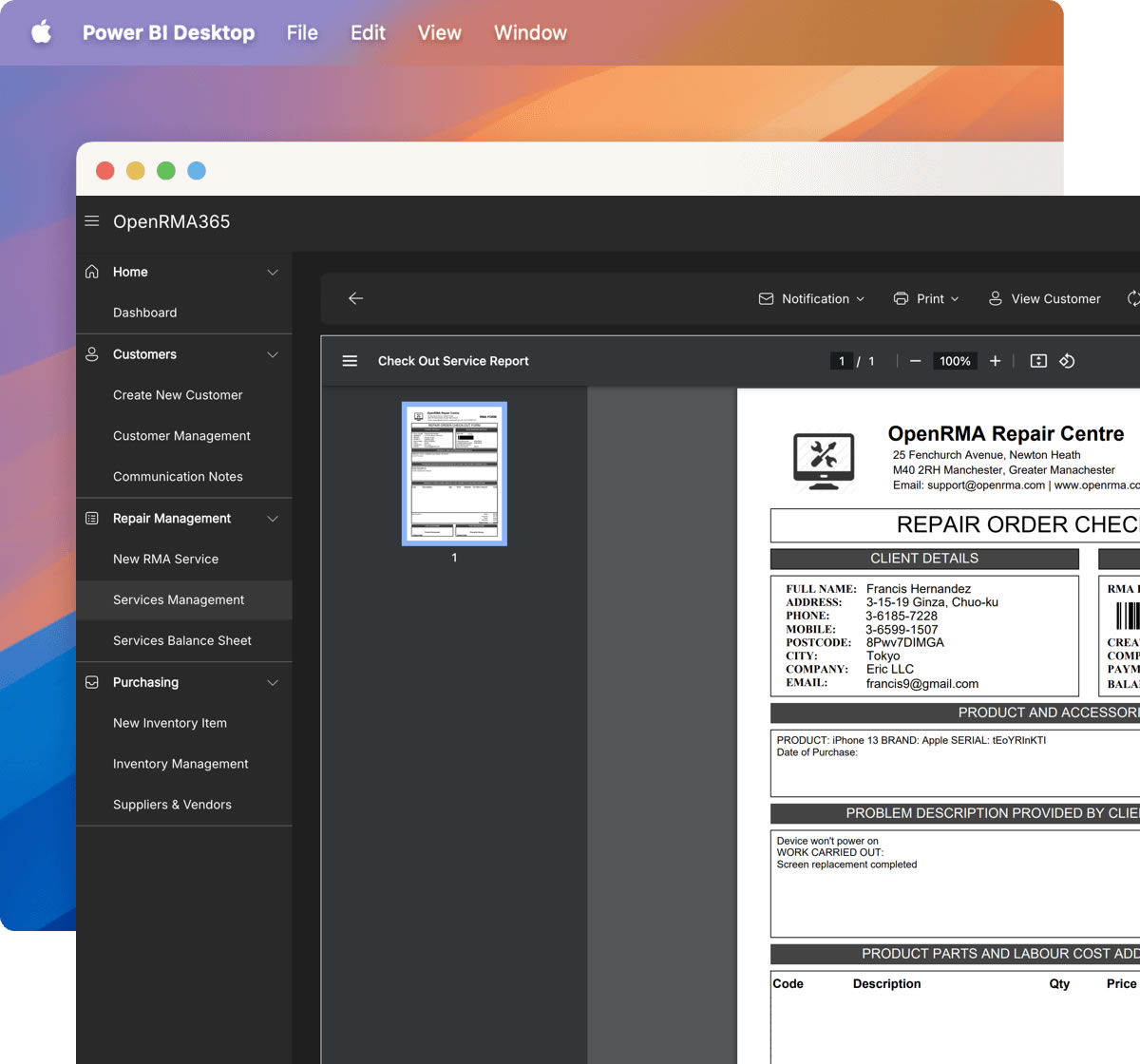The width and height of the screenshot is (1140, 1064).
Task: Open the File menu
Action: (x=302, y=32)
